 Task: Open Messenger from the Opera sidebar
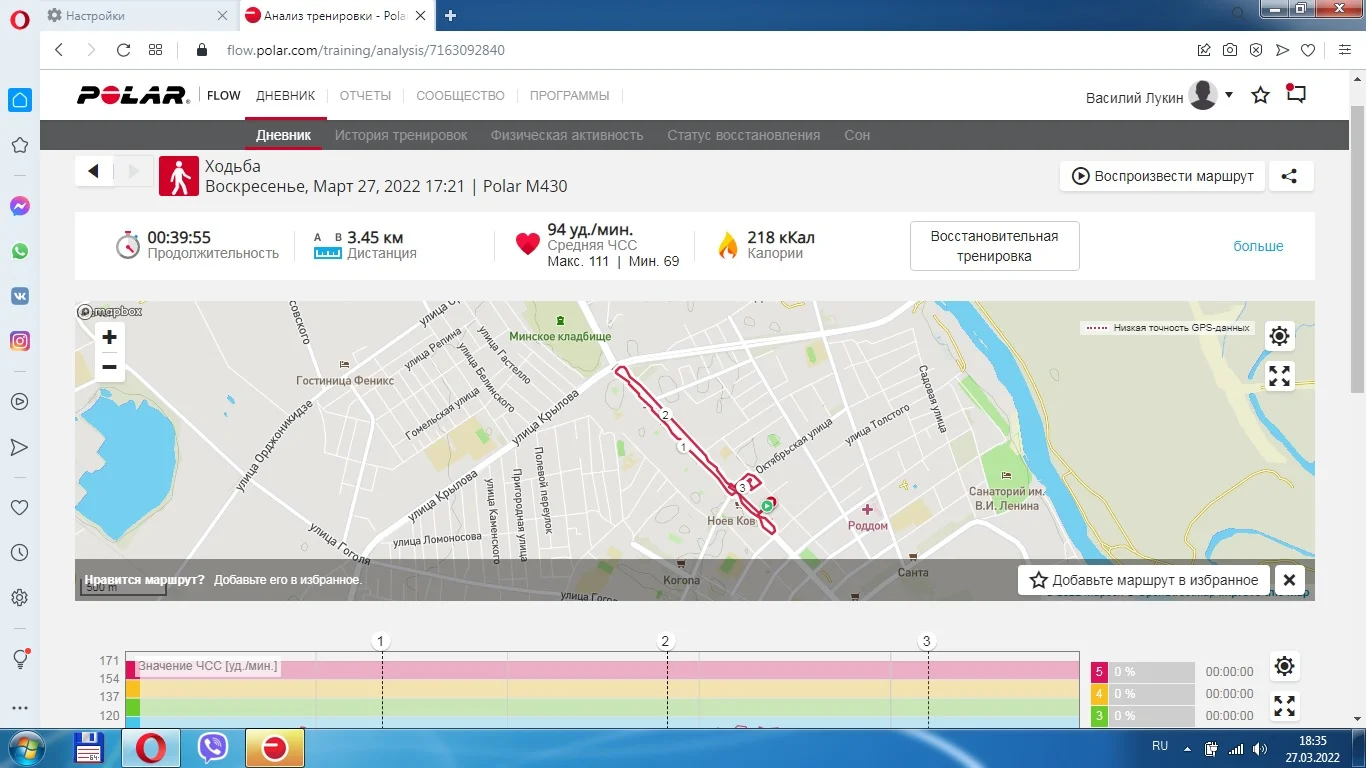click(19, 206)
